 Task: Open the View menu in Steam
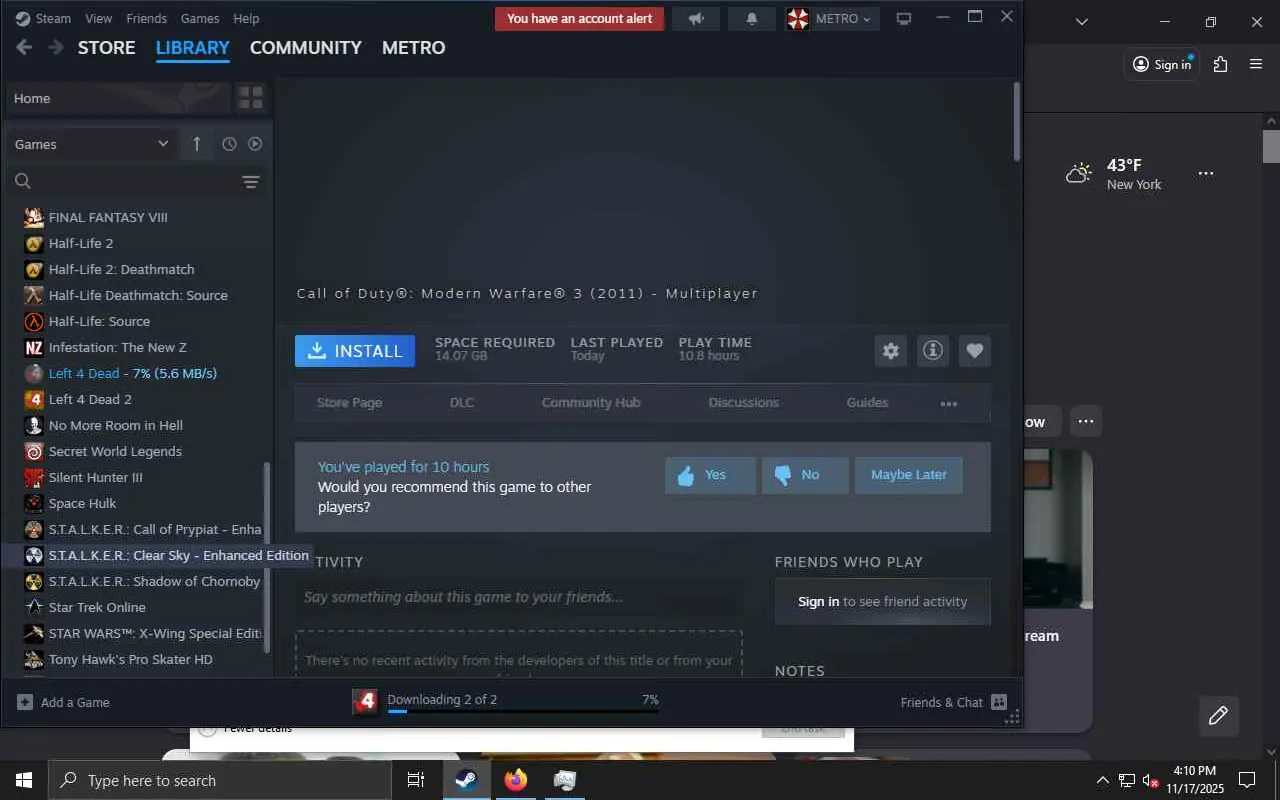tap(99, 18)
